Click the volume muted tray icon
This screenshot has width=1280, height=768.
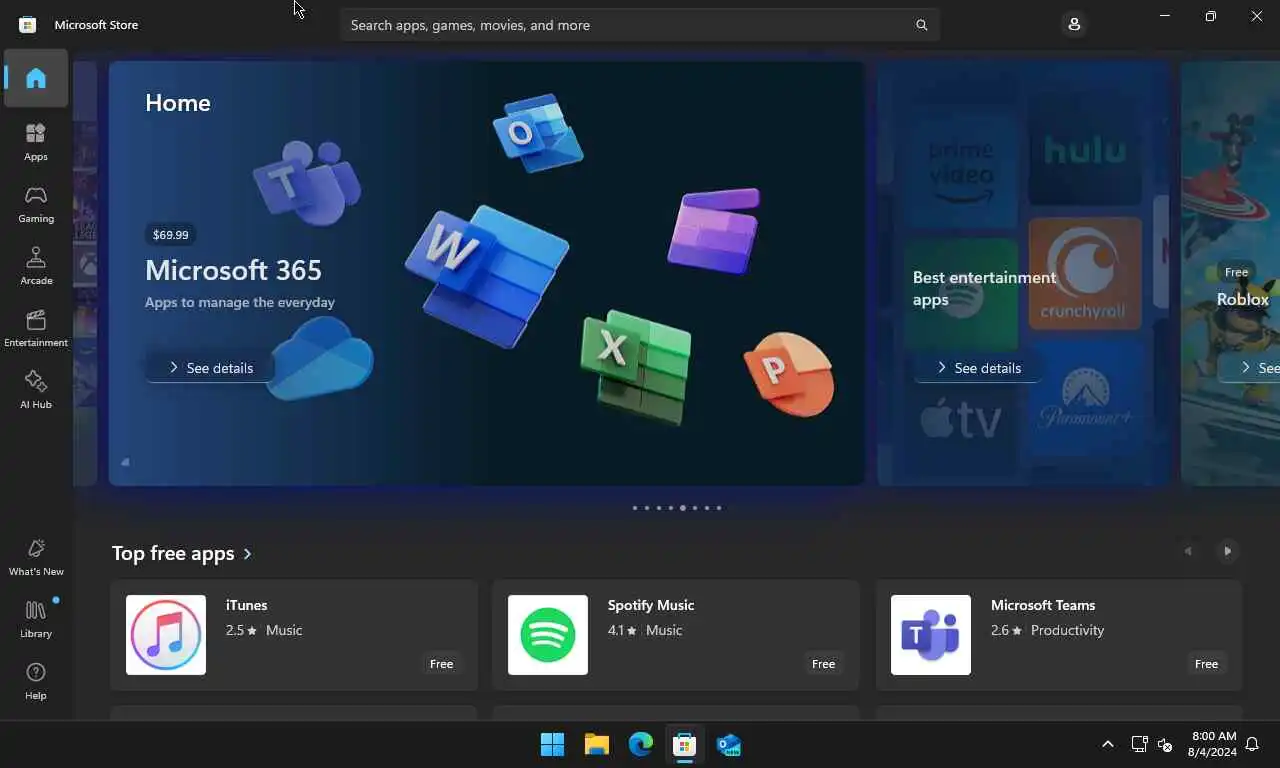(1165, 744)
